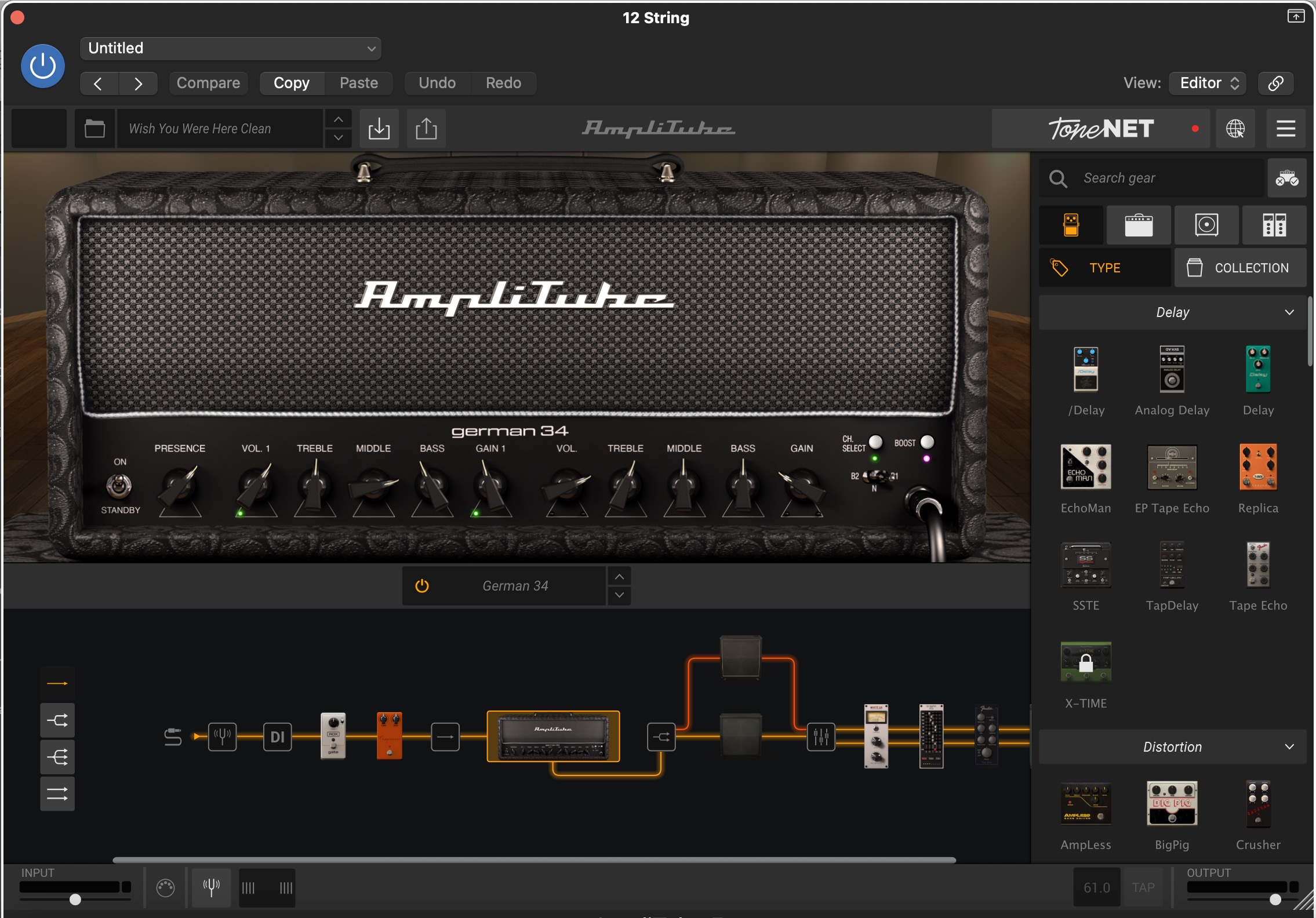Open the hamburger main menu
1316x918 pixels.
pyautogui.click(x=1286, y=129)
